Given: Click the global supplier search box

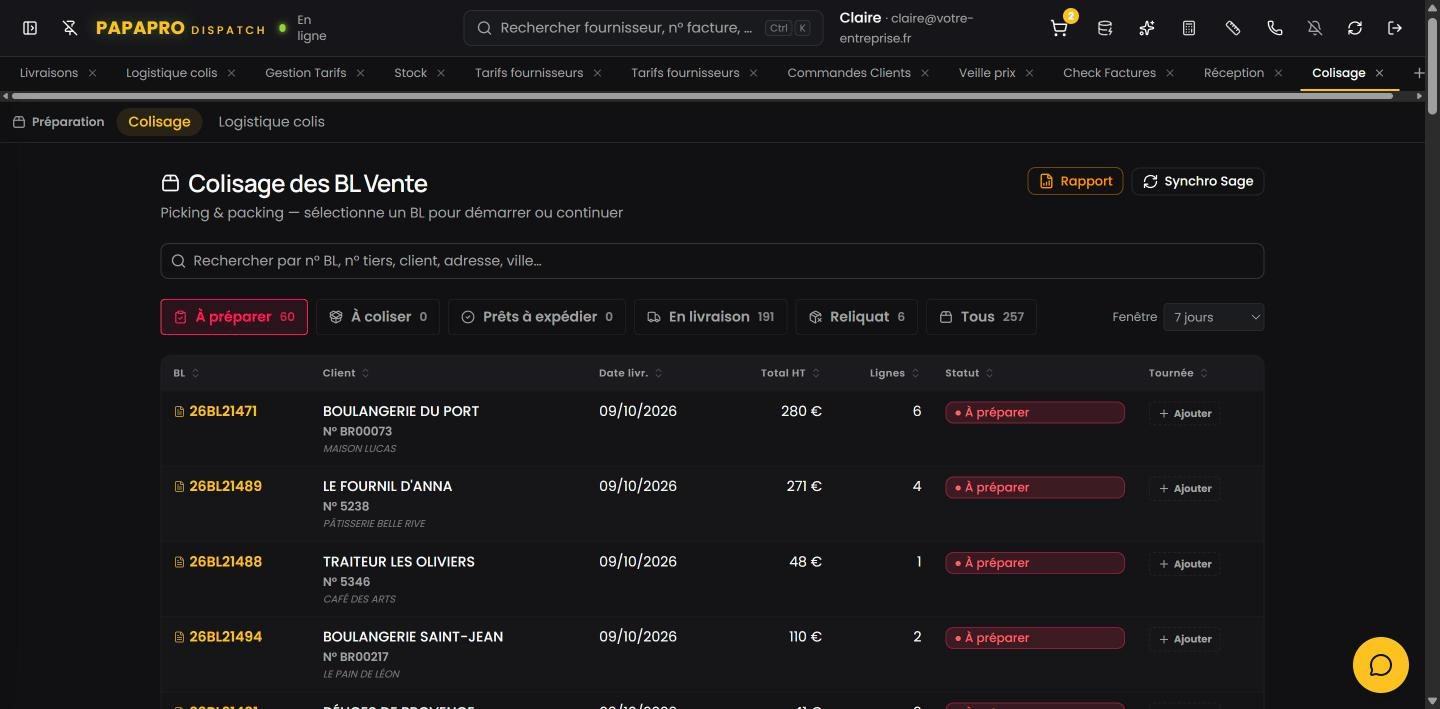Looking at the screenshot, I should pos(643,28).
